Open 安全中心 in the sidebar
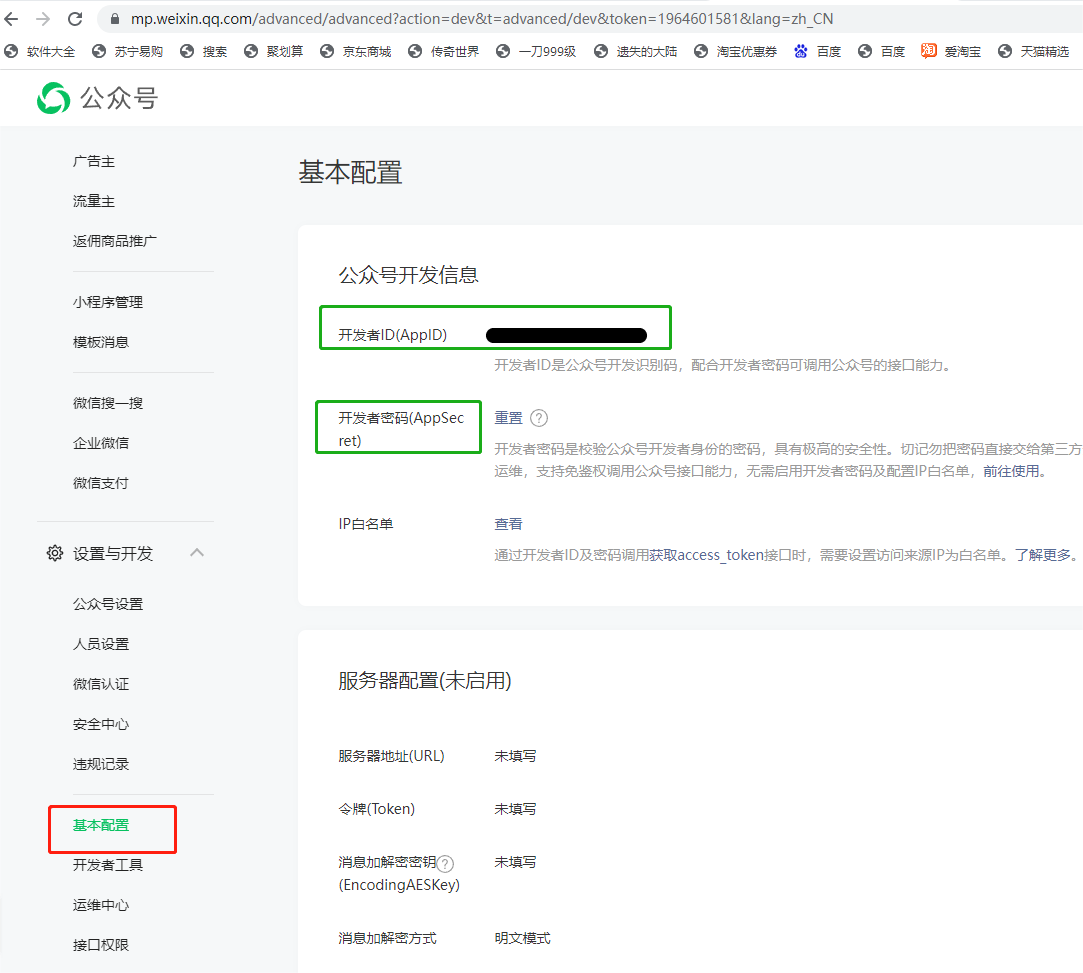This screenshot has width=1083, height=973. tap(101, 724)
